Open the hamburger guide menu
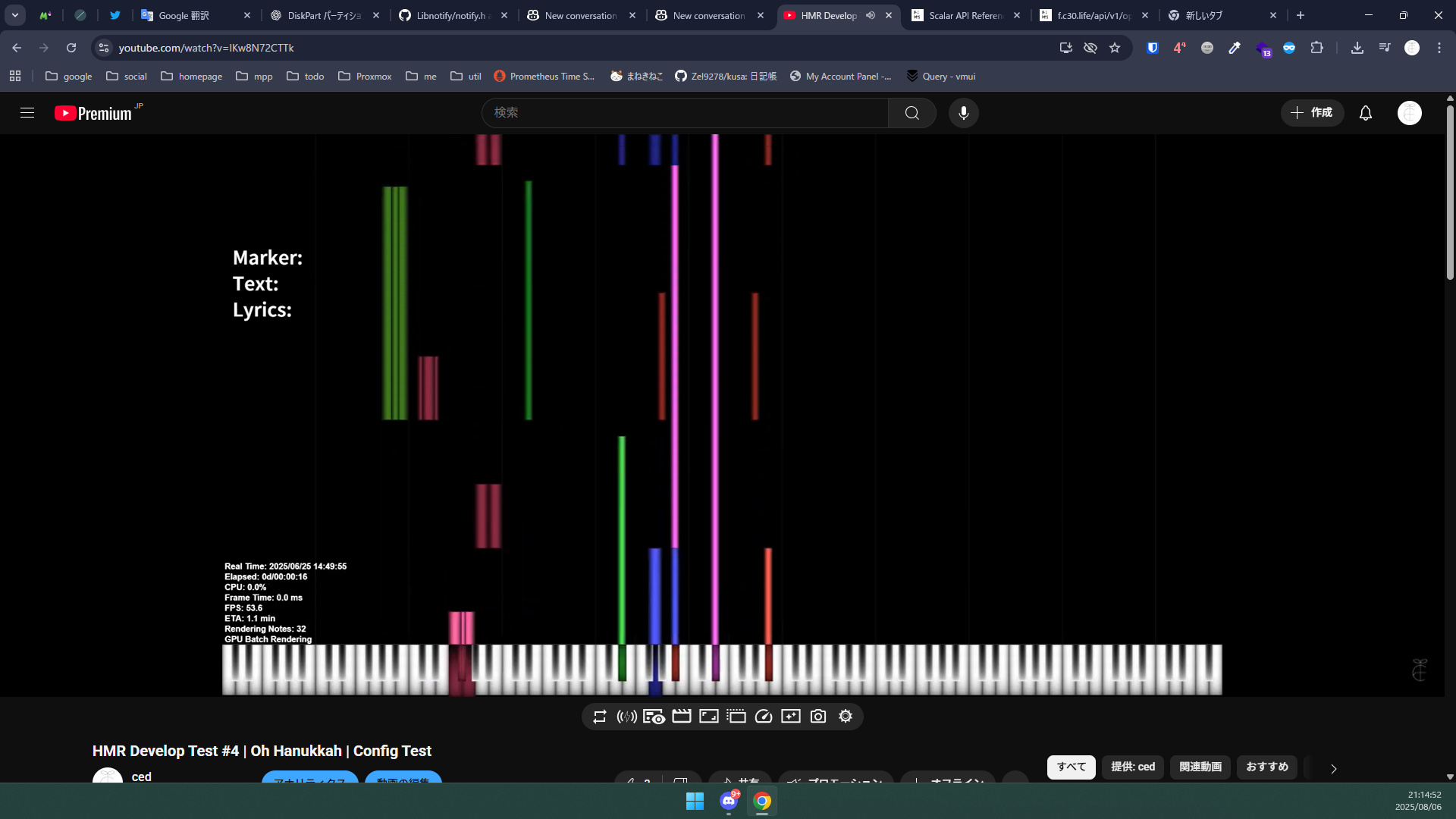The width and height of the screenshot is (1456, 819). (x=27, y=113)
